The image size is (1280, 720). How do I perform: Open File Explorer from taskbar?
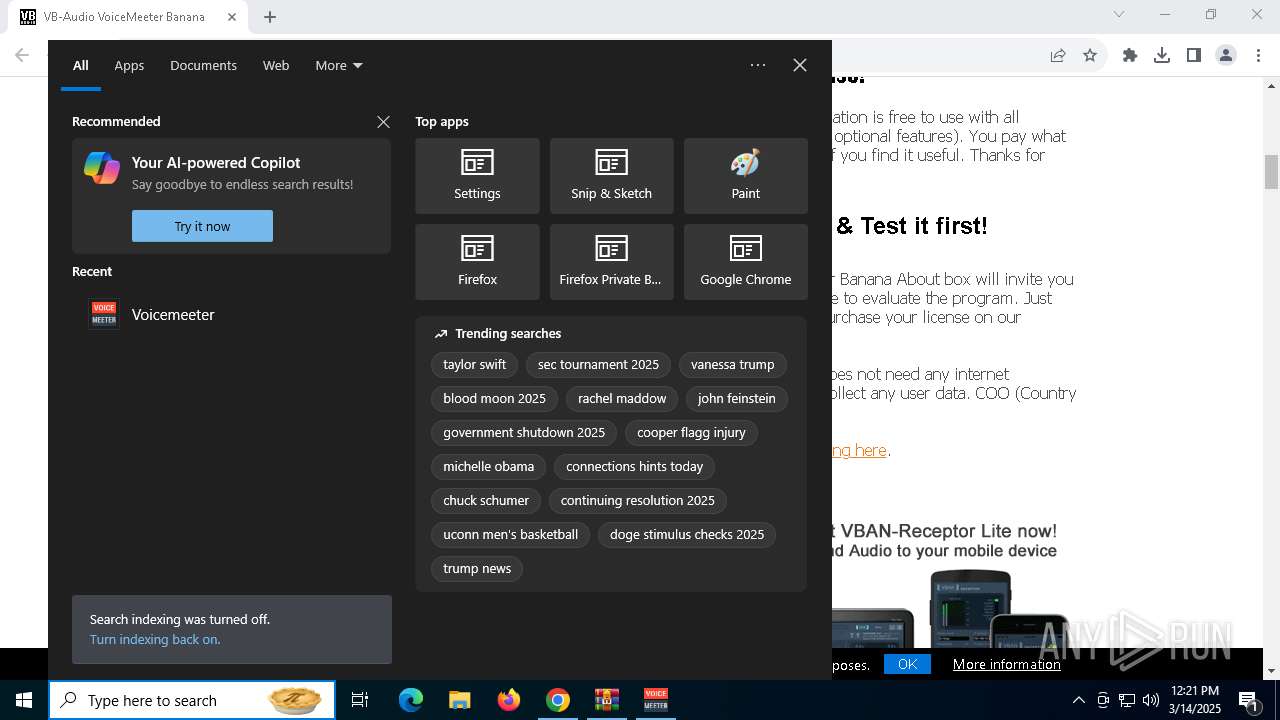point(459,700)
